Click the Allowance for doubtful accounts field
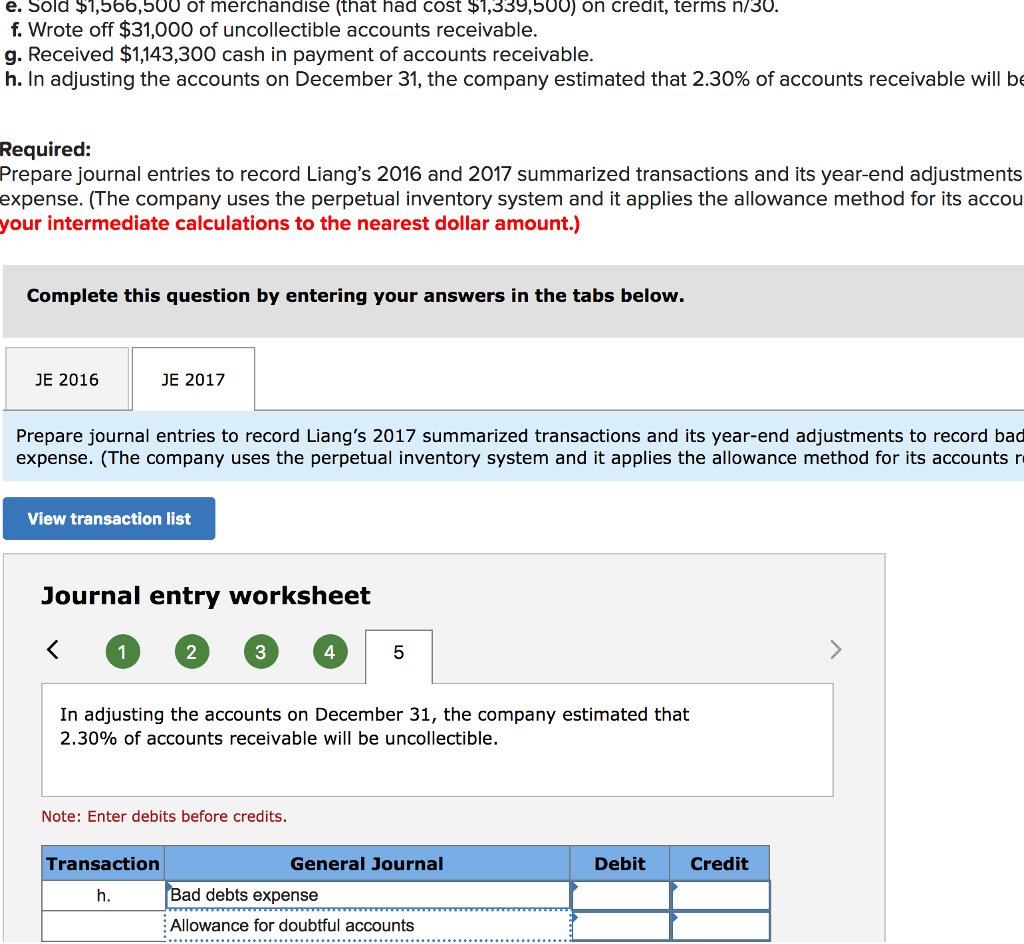This screenshot has height=944, width=1024. [x=368, y=926]
